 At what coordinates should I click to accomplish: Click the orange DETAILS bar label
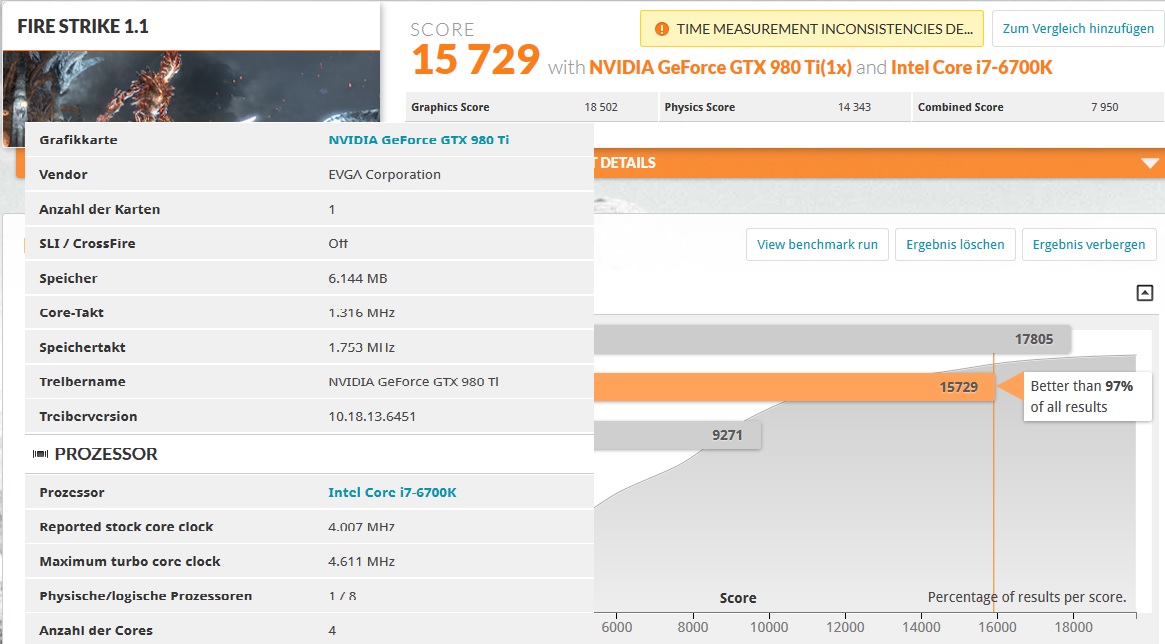[x=628, y=163]
